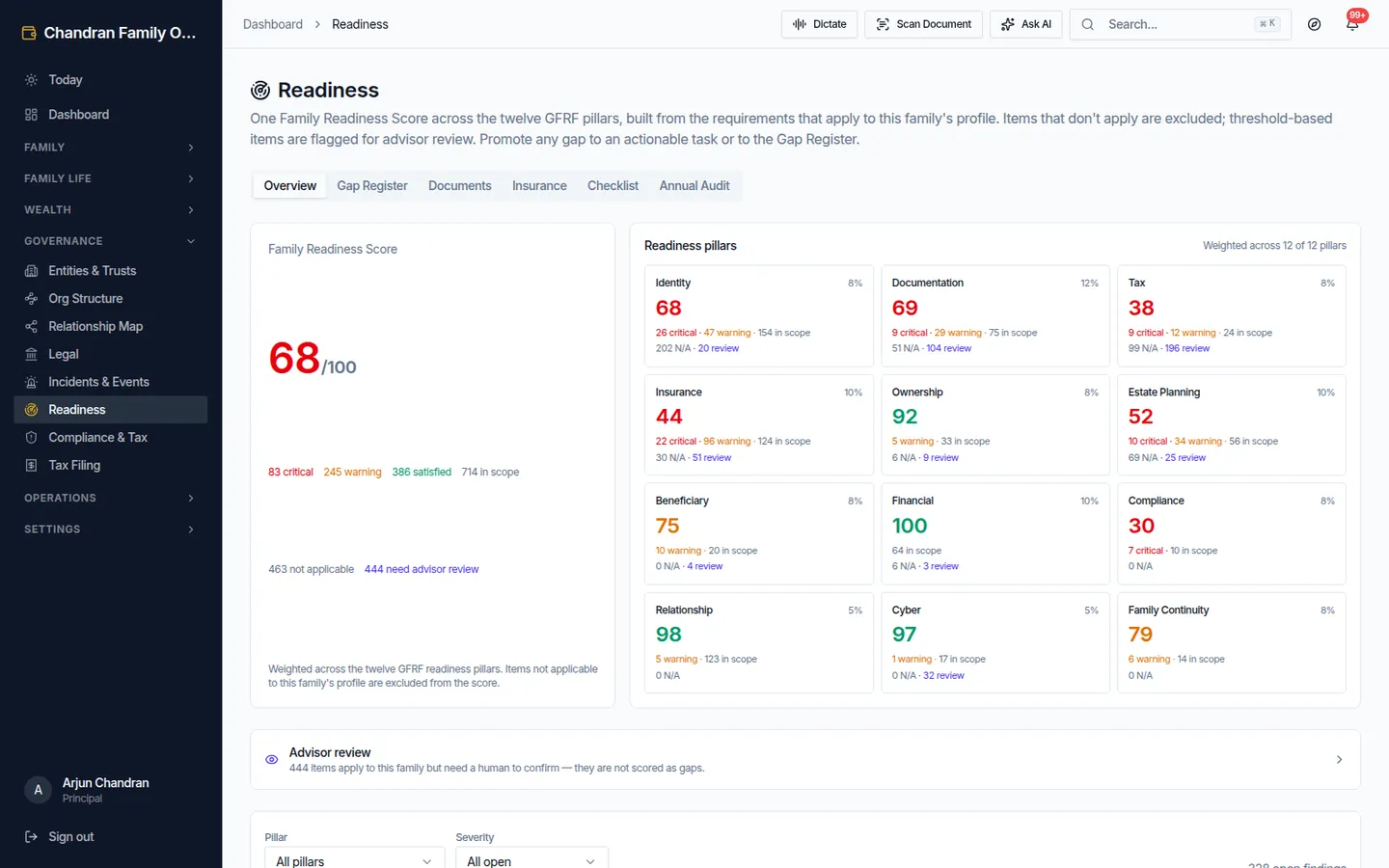Viewport: 1389px width, 868px height.
Task: Click the Relationship Map share icon
Action: [x=31, y=327]
